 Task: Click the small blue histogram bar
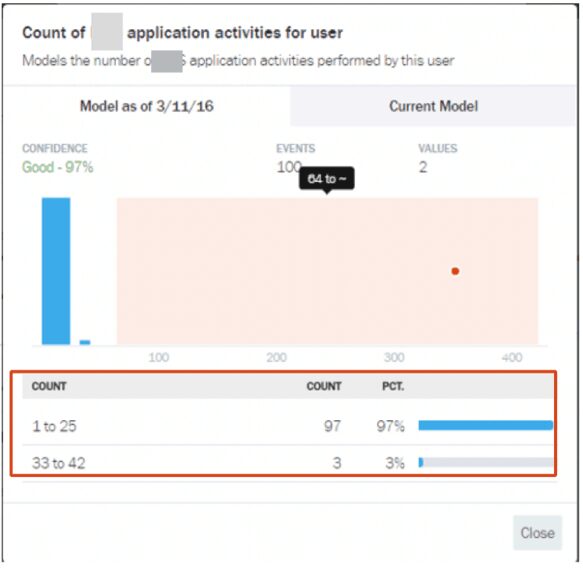tap(85, 342)
